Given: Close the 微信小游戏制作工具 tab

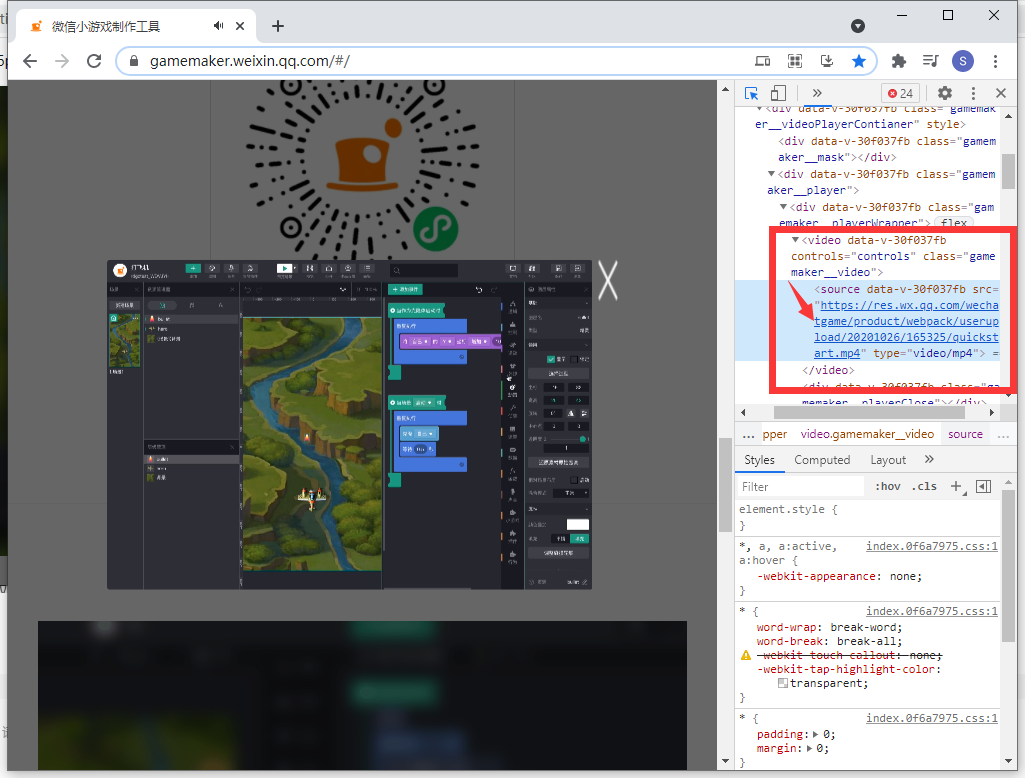Looking at the screenshot, I should tap(240, 25).
